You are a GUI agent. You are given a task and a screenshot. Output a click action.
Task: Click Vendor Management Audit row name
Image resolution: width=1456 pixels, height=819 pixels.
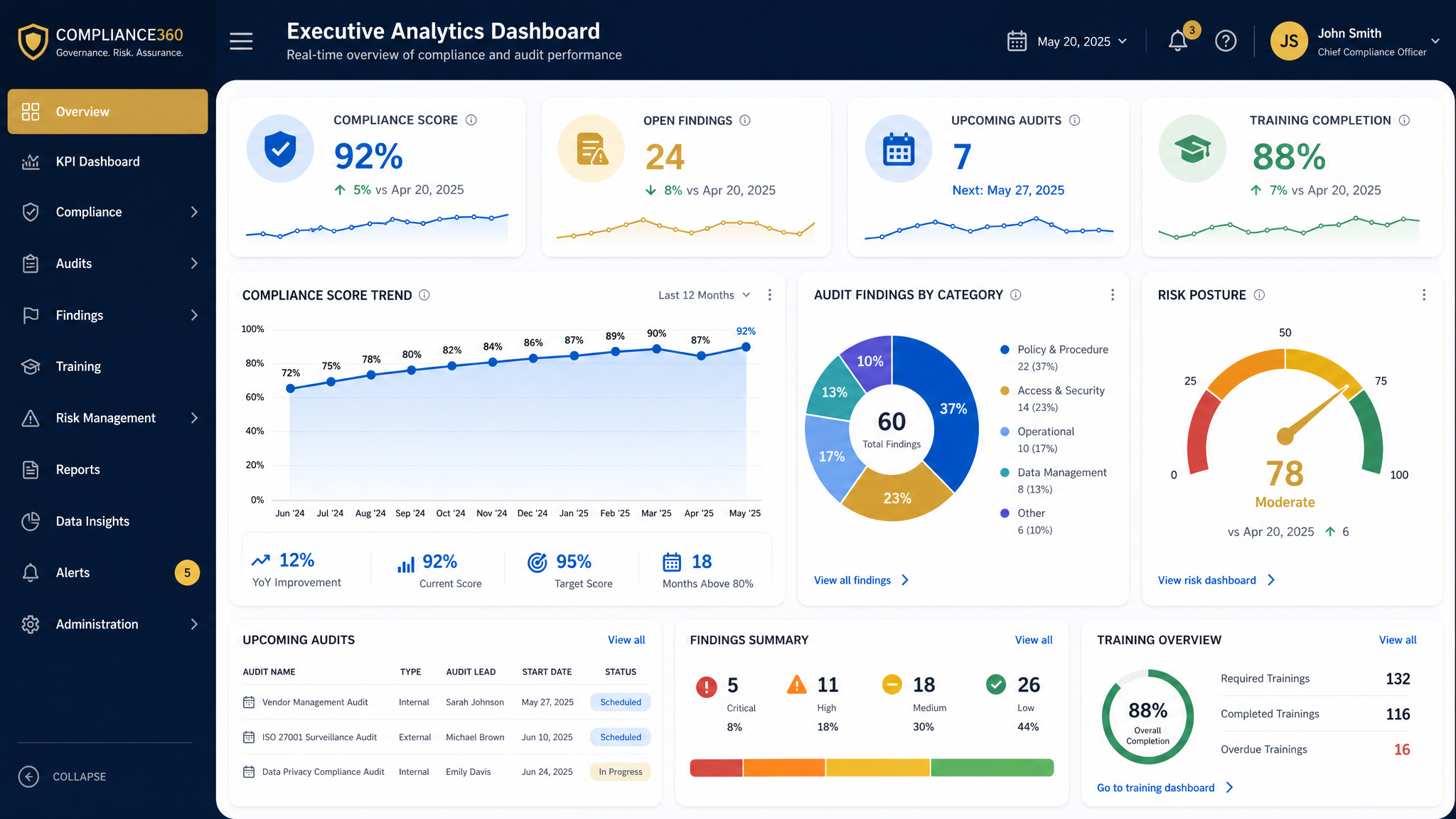click(315, 702)
